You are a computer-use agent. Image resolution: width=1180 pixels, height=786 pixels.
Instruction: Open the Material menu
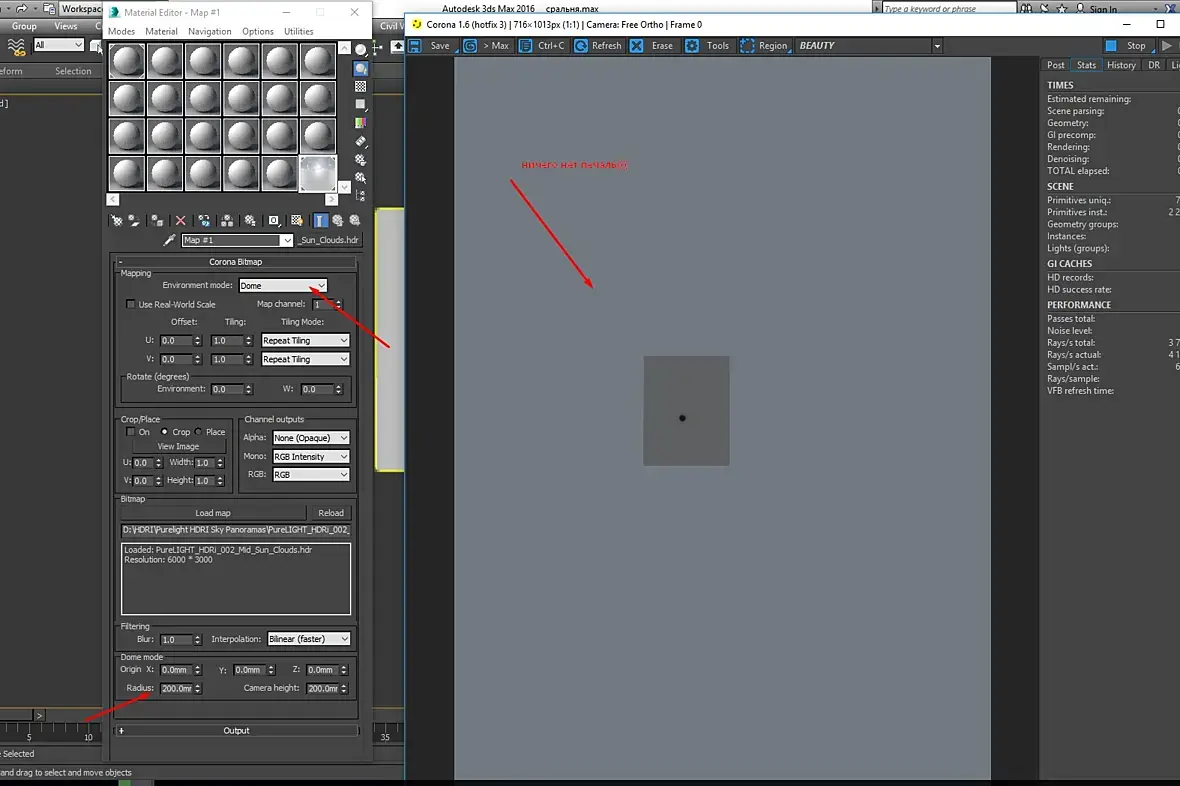(161, 32)
